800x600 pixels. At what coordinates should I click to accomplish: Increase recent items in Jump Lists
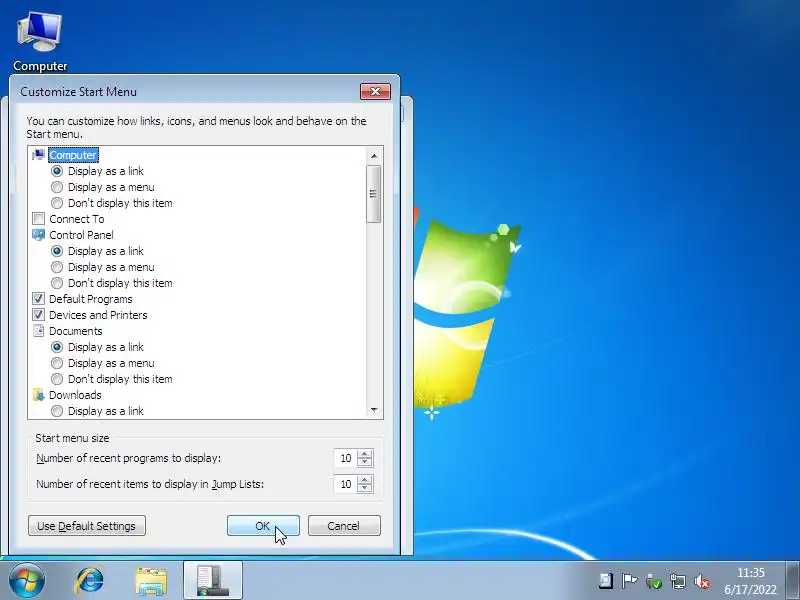(365, 479)
